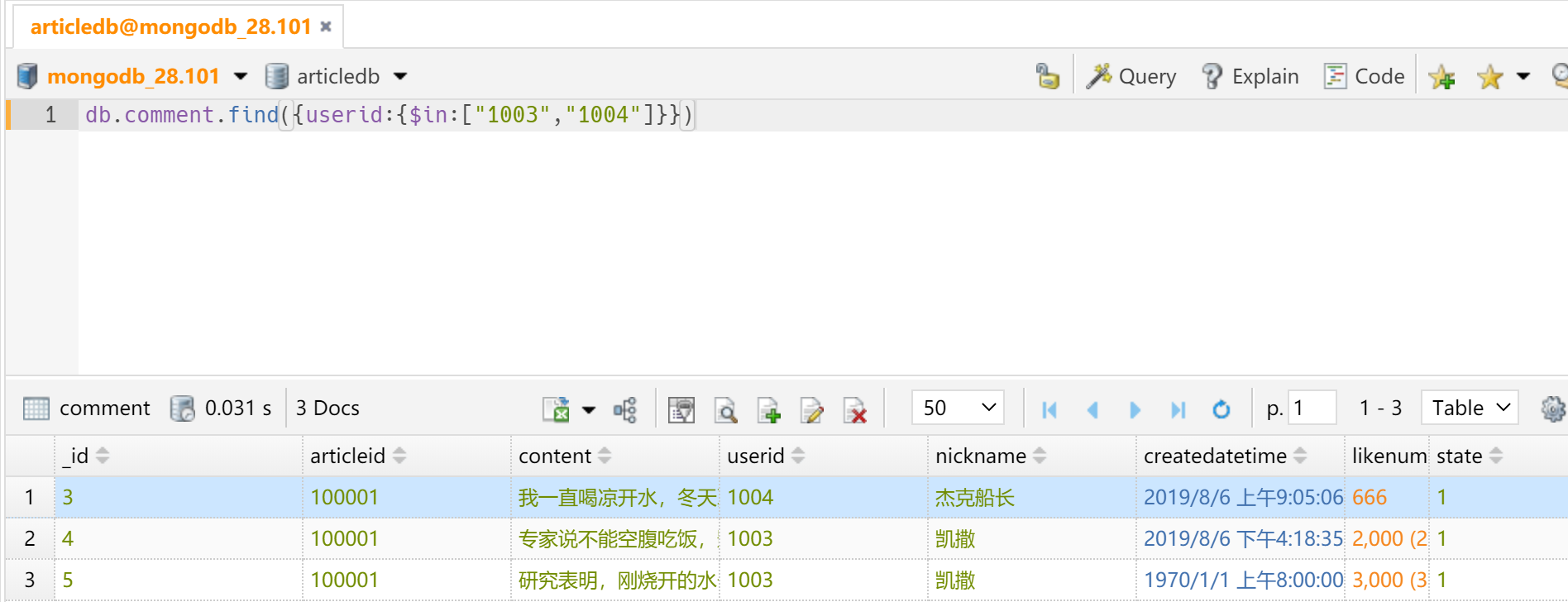The height and width of the screenshot is (602, 1568).
Task: Click likenum cell starting with 3,000
Action: 1387,580
